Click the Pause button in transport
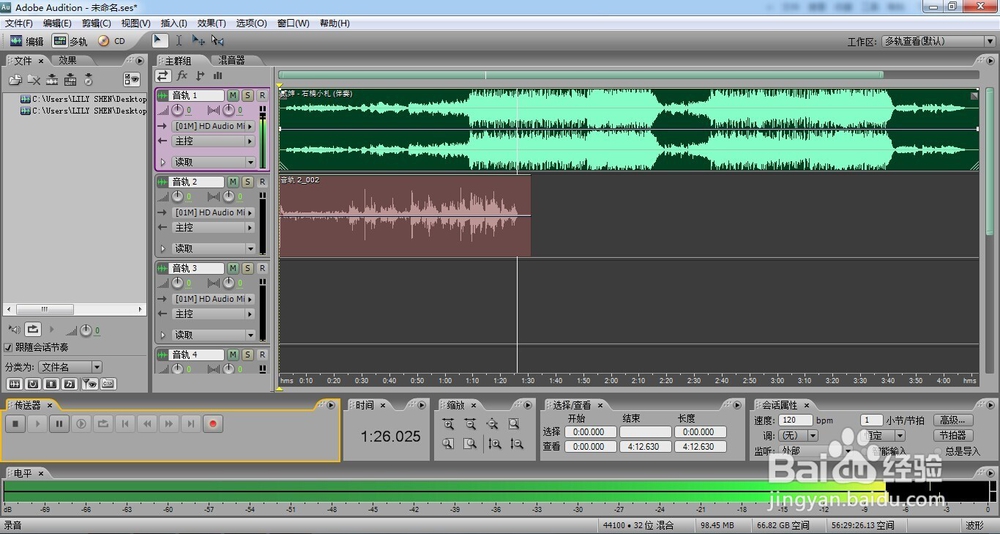Viewport: 1000px width, 534px height. (x=59, y=424)
